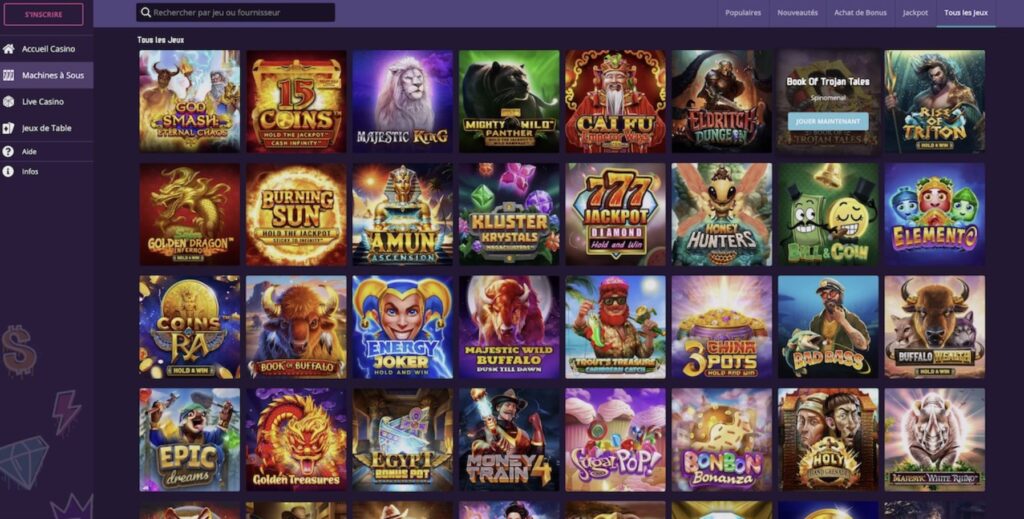This screenshot has width=1024, height=519.
Task: Click the Accueil Casino home icon
Action: coord(8,49)
